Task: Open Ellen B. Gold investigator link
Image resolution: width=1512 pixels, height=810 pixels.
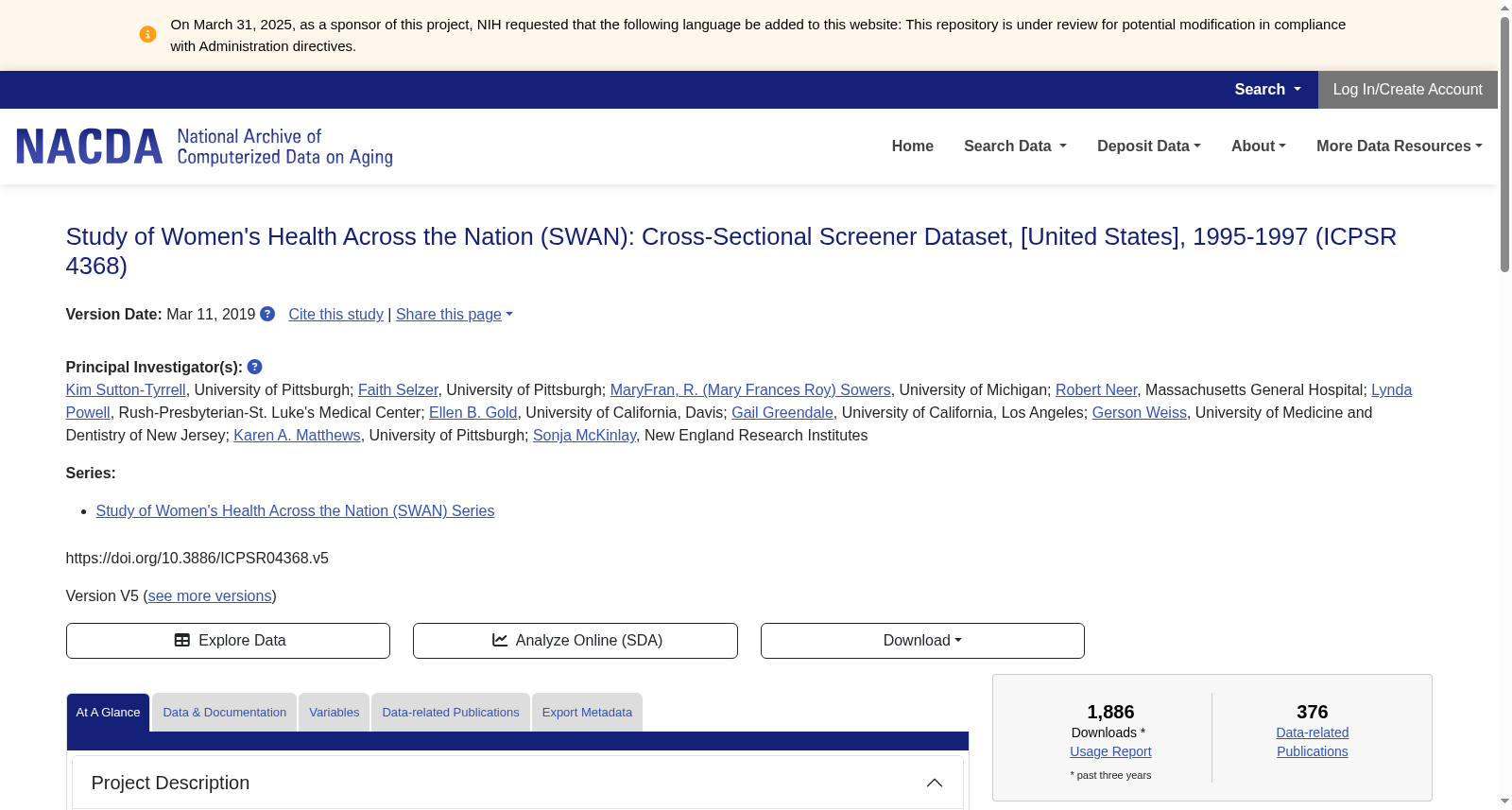Action: [473, 413]
